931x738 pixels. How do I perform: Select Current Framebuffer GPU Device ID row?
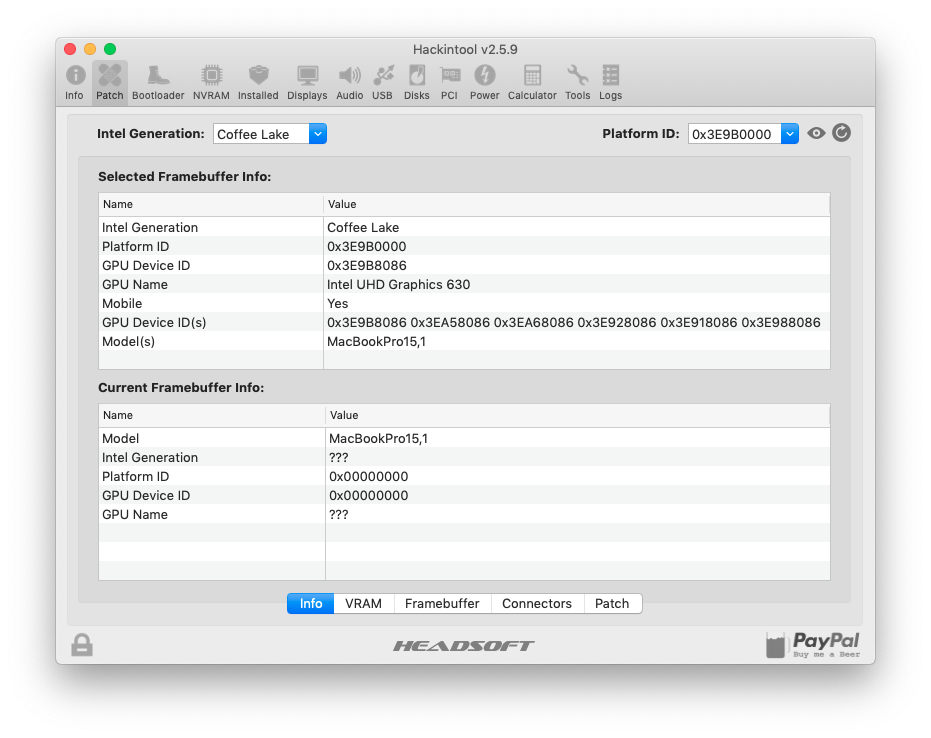pyautogui.click(x=464, y=495)
